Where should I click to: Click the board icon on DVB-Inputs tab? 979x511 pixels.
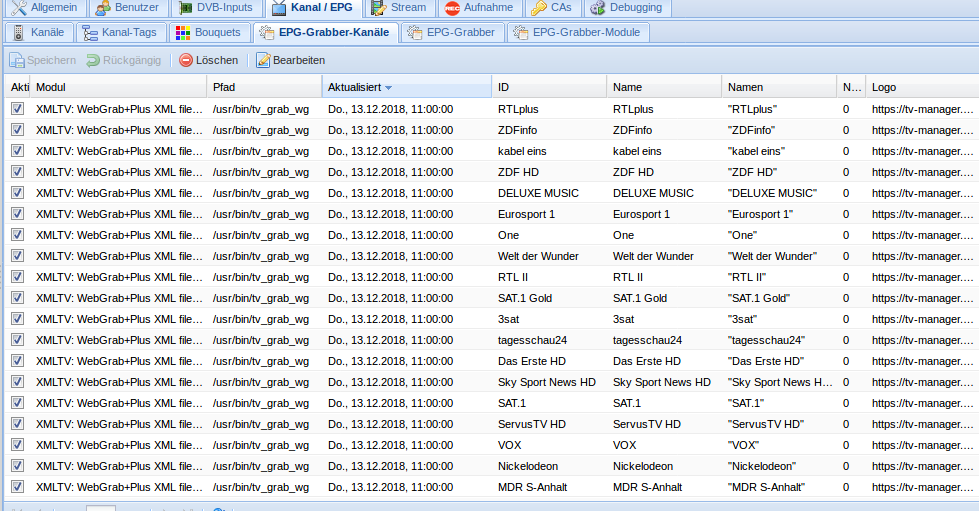pos(185,7)
